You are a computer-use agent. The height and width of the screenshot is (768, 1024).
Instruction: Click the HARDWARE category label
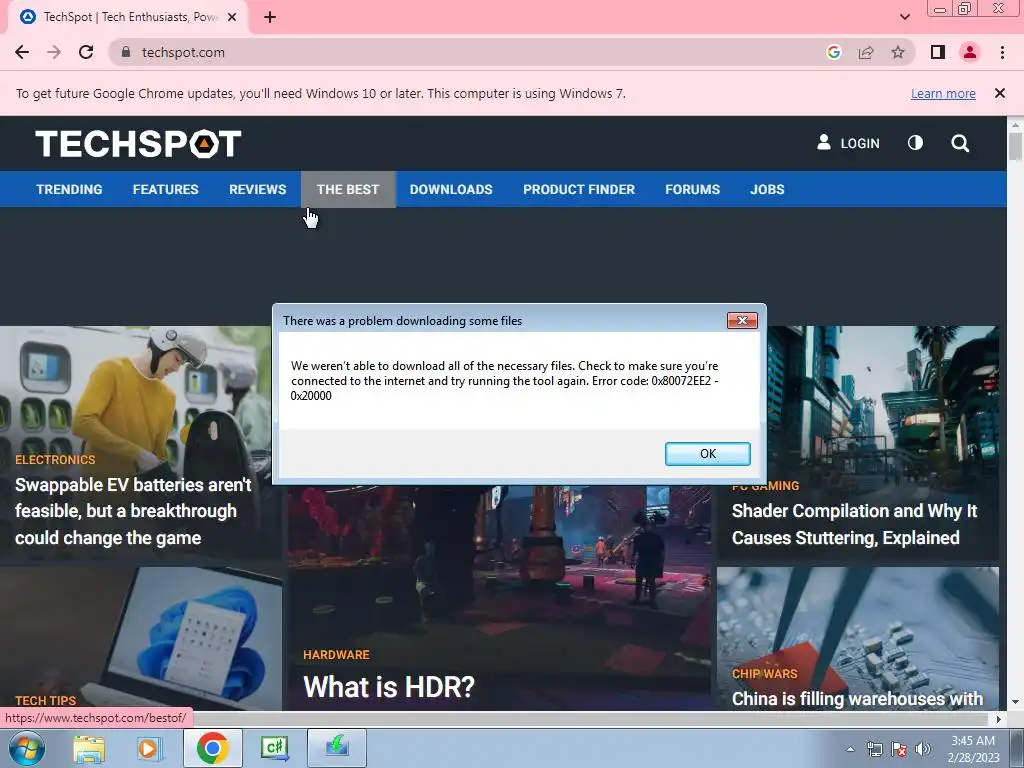(x=336, y=654)
